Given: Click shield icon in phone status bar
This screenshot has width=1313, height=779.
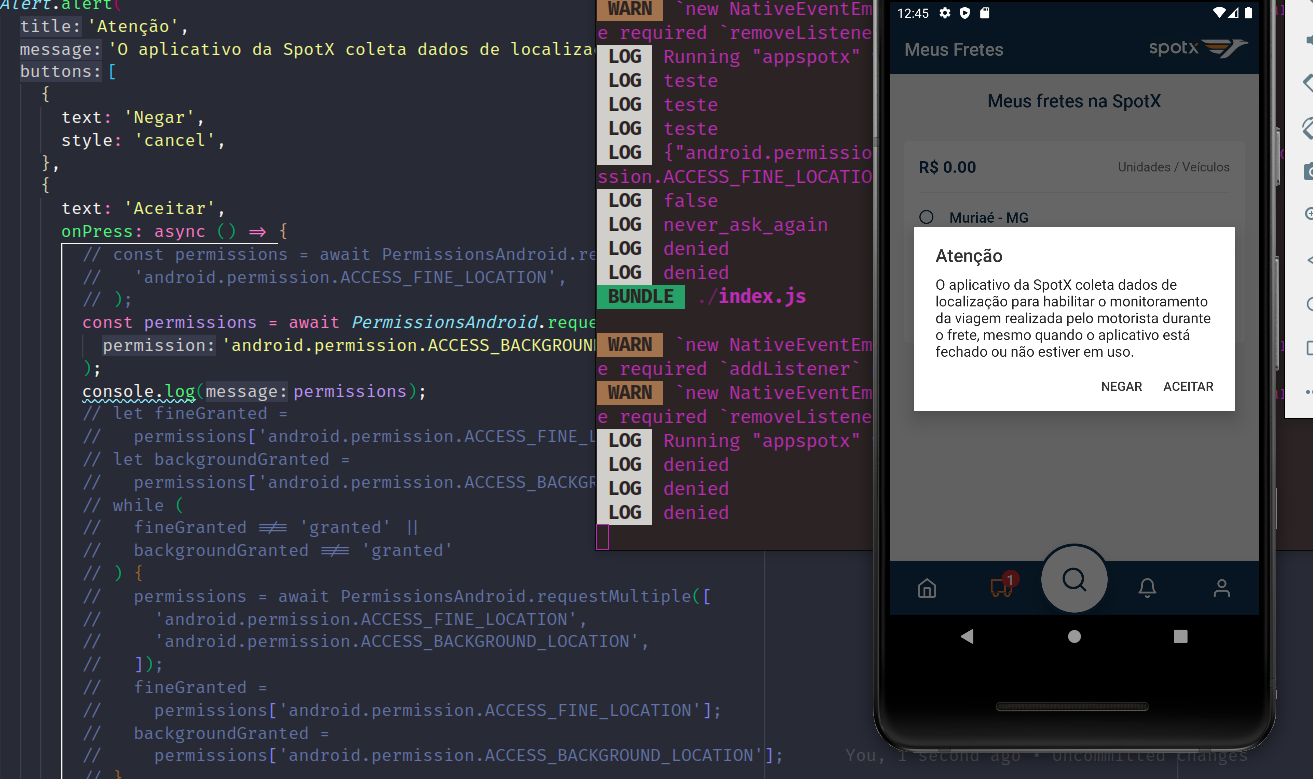Looking at the screenshot, I should [964, 13].
